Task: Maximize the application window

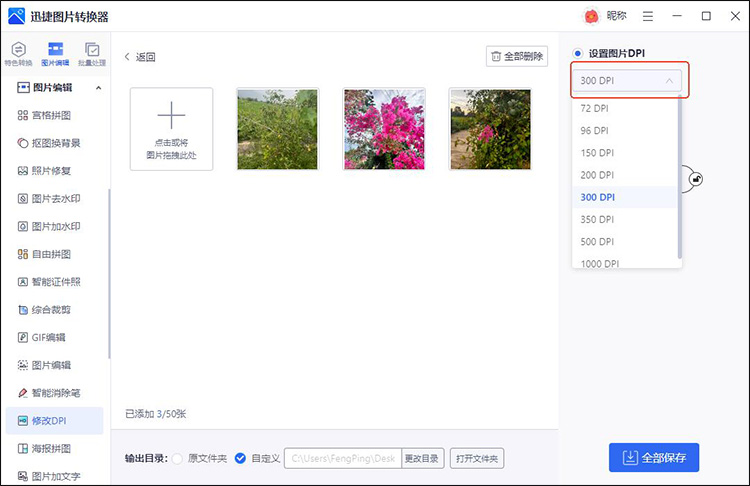Action: pyautogui.click(x=706, y=16)
